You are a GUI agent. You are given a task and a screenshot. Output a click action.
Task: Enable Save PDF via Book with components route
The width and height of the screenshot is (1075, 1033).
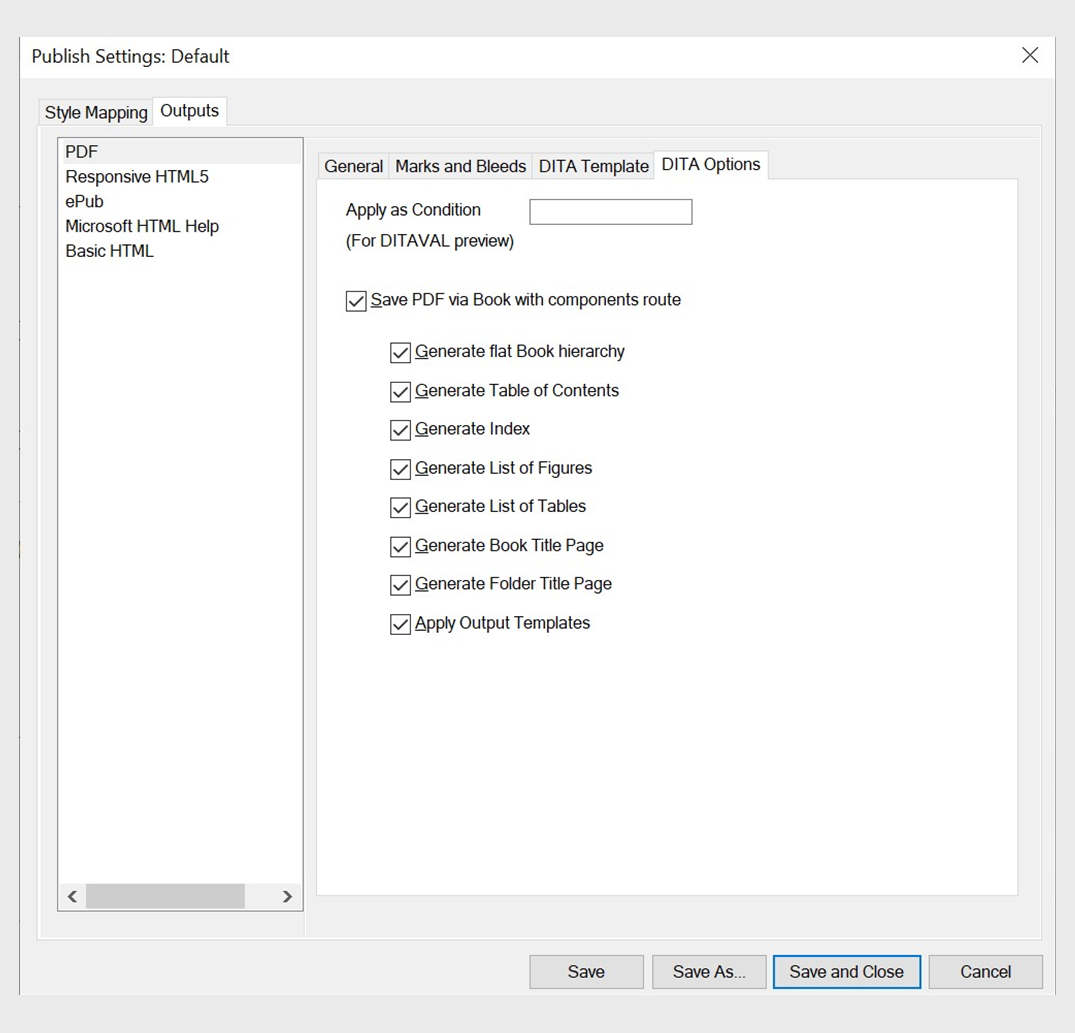click(355, 300)
